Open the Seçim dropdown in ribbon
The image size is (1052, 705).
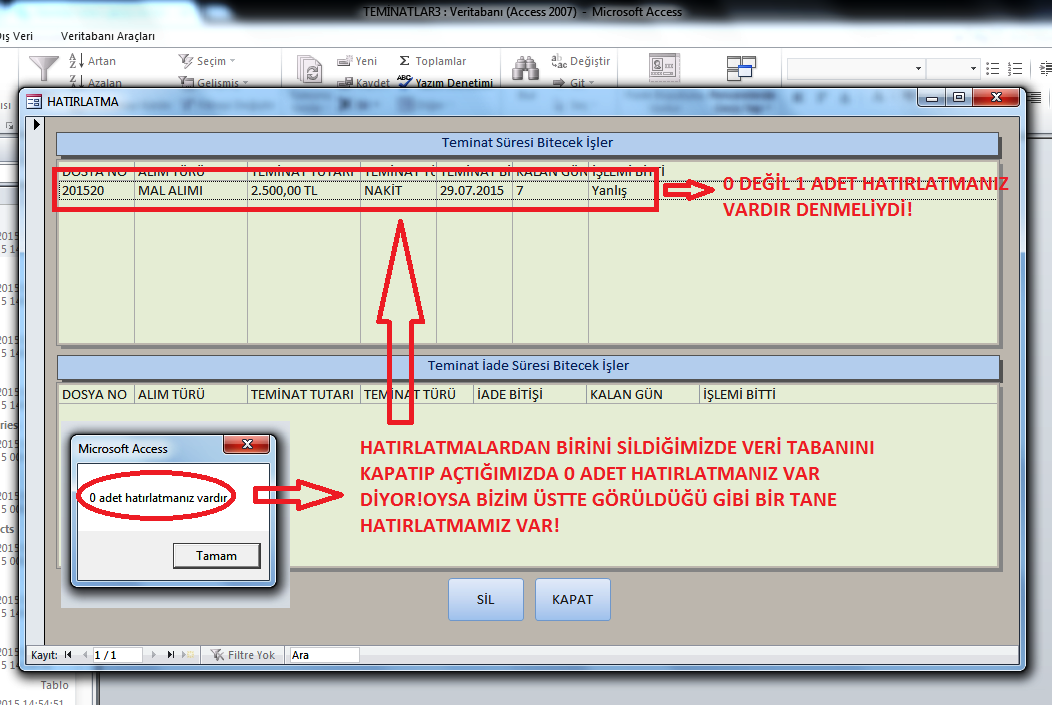(209, 61)
